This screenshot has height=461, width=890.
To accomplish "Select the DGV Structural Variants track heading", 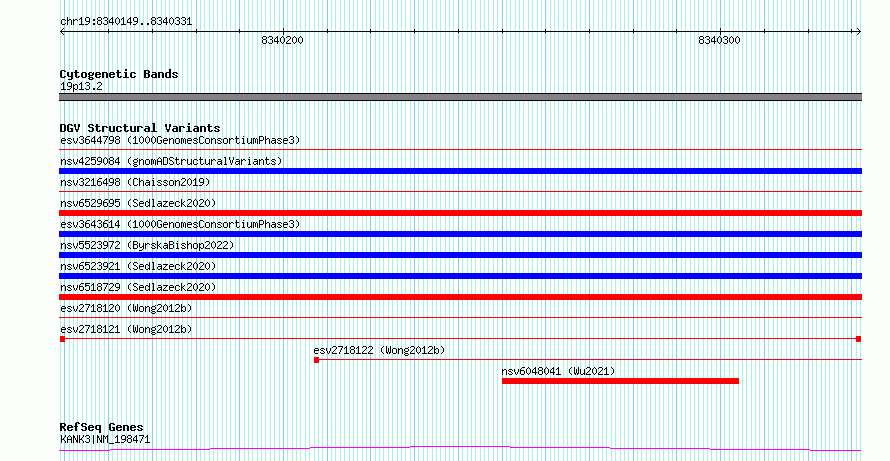I will click(140, 128).
